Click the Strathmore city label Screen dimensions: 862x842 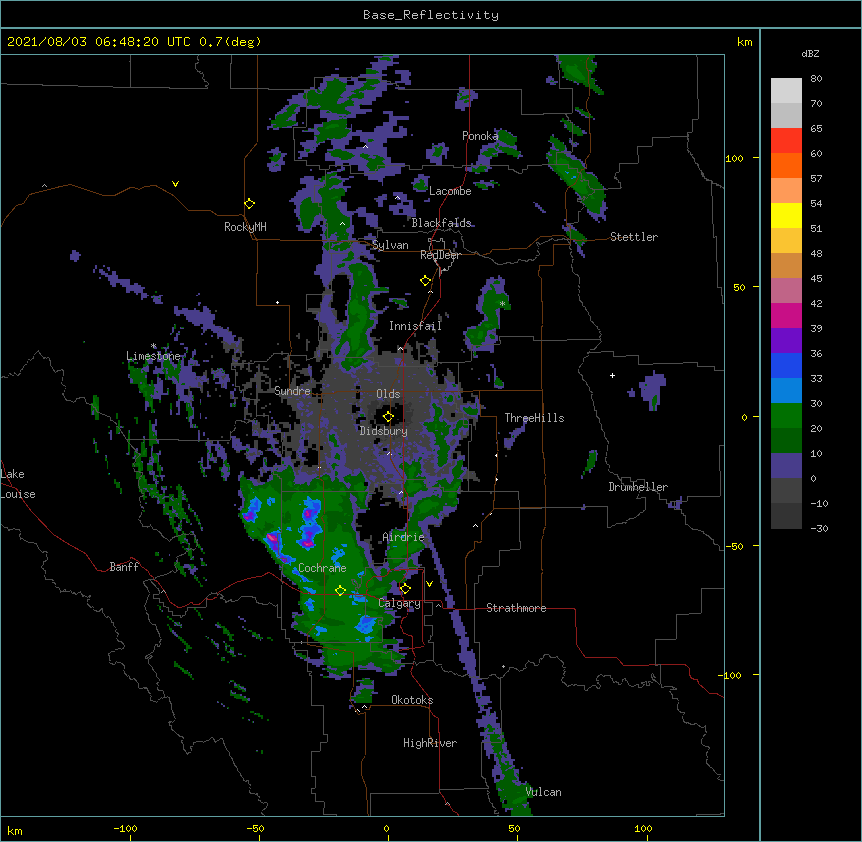[x=516, y=608]
